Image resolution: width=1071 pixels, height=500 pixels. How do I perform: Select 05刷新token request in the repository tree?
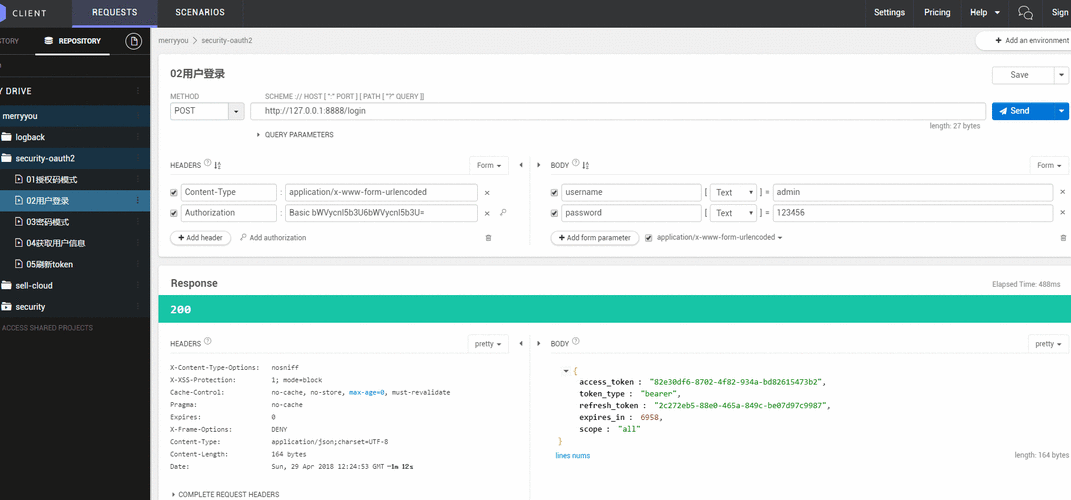coord(50,264)
